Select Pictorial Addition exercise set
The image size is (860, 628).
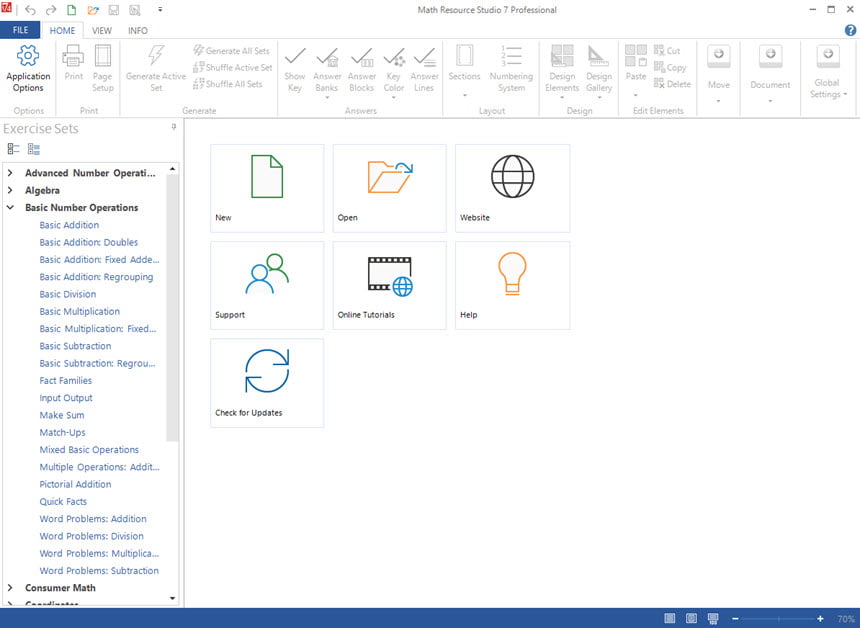[75, 484]
